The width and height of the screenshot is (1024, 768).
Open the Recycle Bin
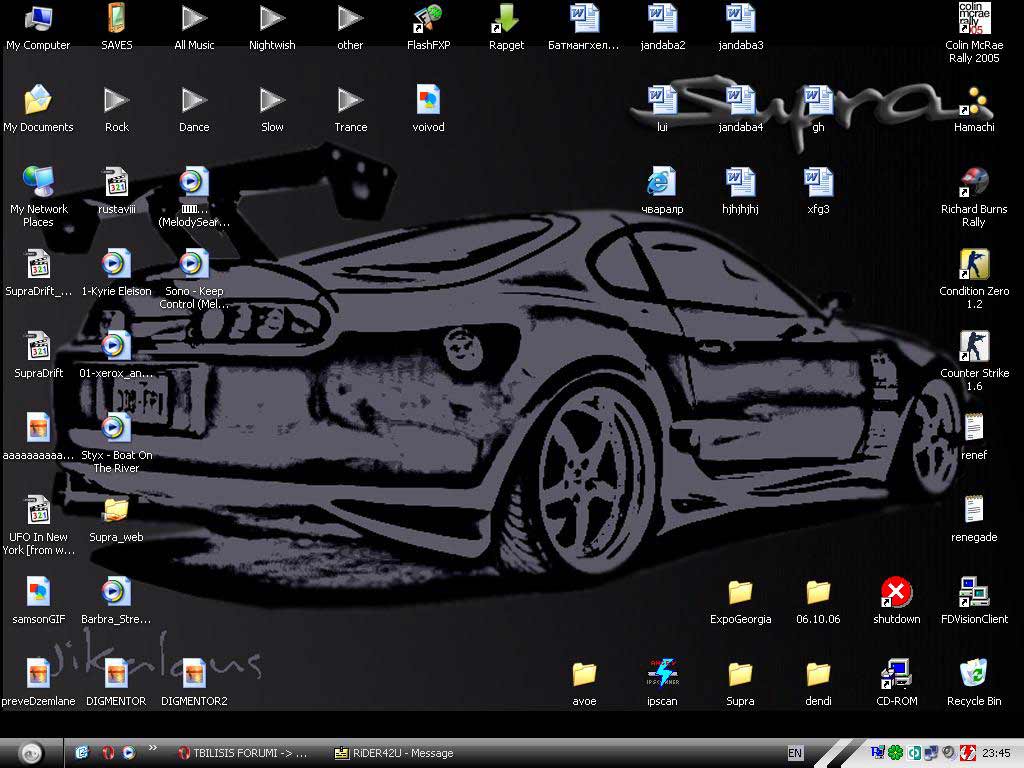pyautogui.click(x=973, y=674)
